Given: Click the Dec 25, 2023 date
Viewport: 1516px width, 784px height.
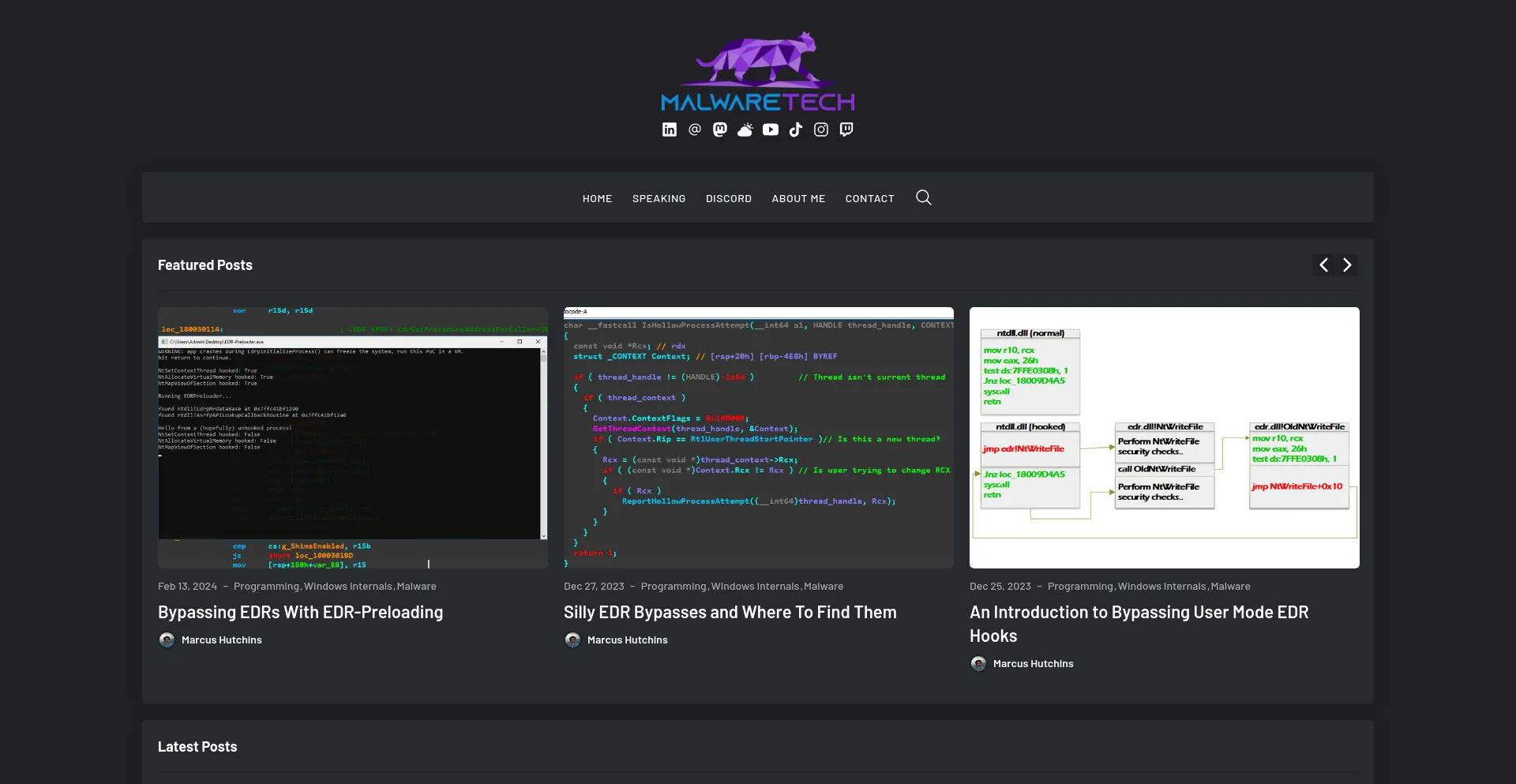Looking at the screenshot, I should tap(1000, 587).
